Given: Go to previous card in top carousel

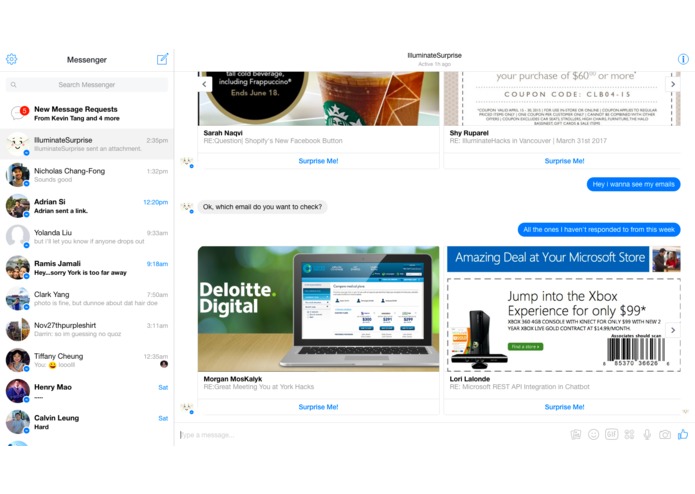Looking at the screenshot, I should click(x=204, y=84).
